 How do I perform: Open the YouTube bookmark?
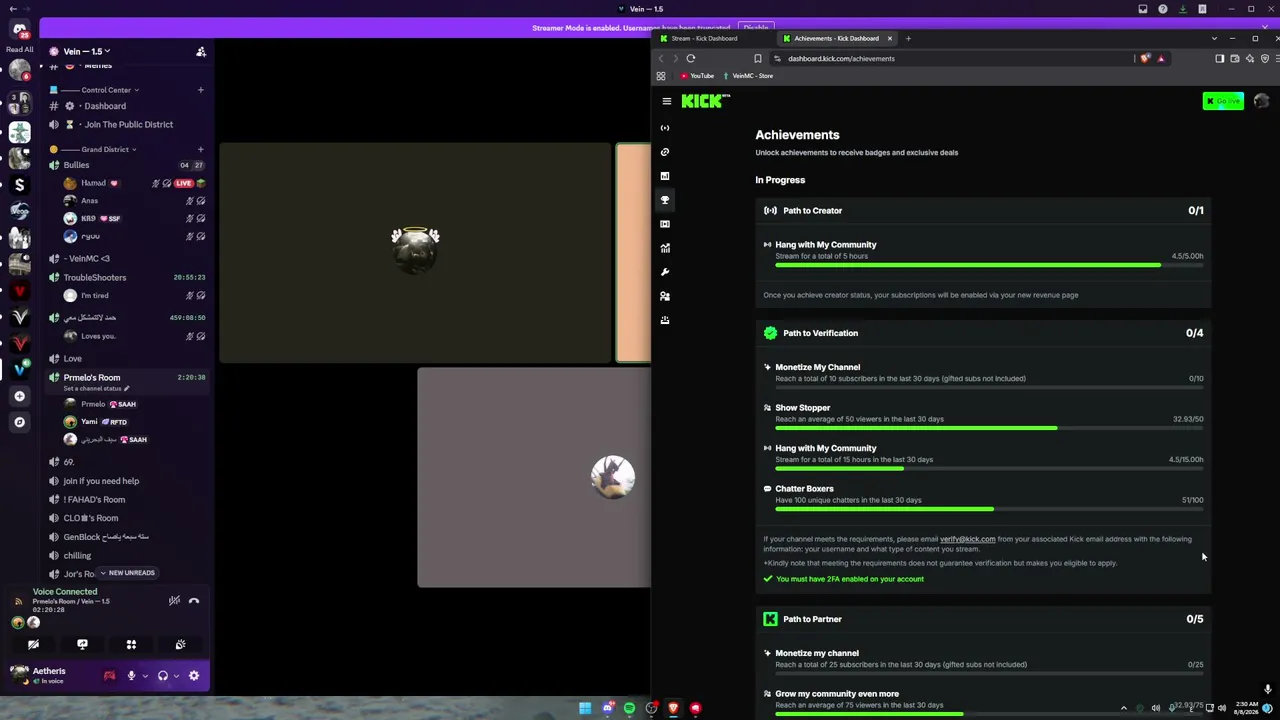697,76
